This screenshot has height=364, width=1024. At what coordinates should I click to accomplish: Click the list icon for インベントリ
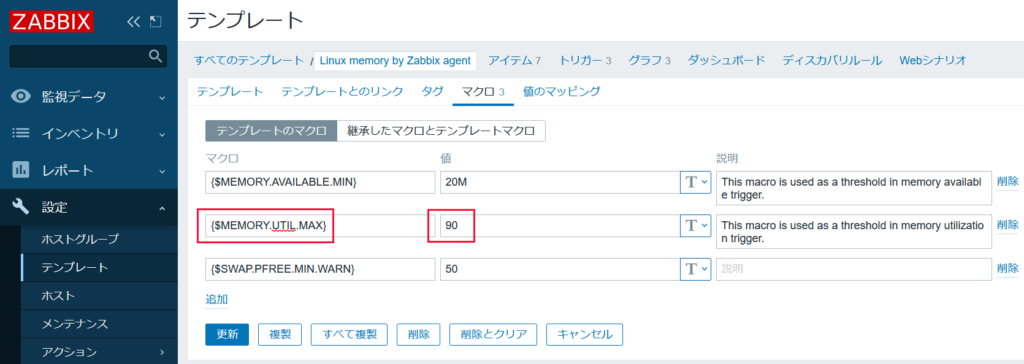coord(22,133)
